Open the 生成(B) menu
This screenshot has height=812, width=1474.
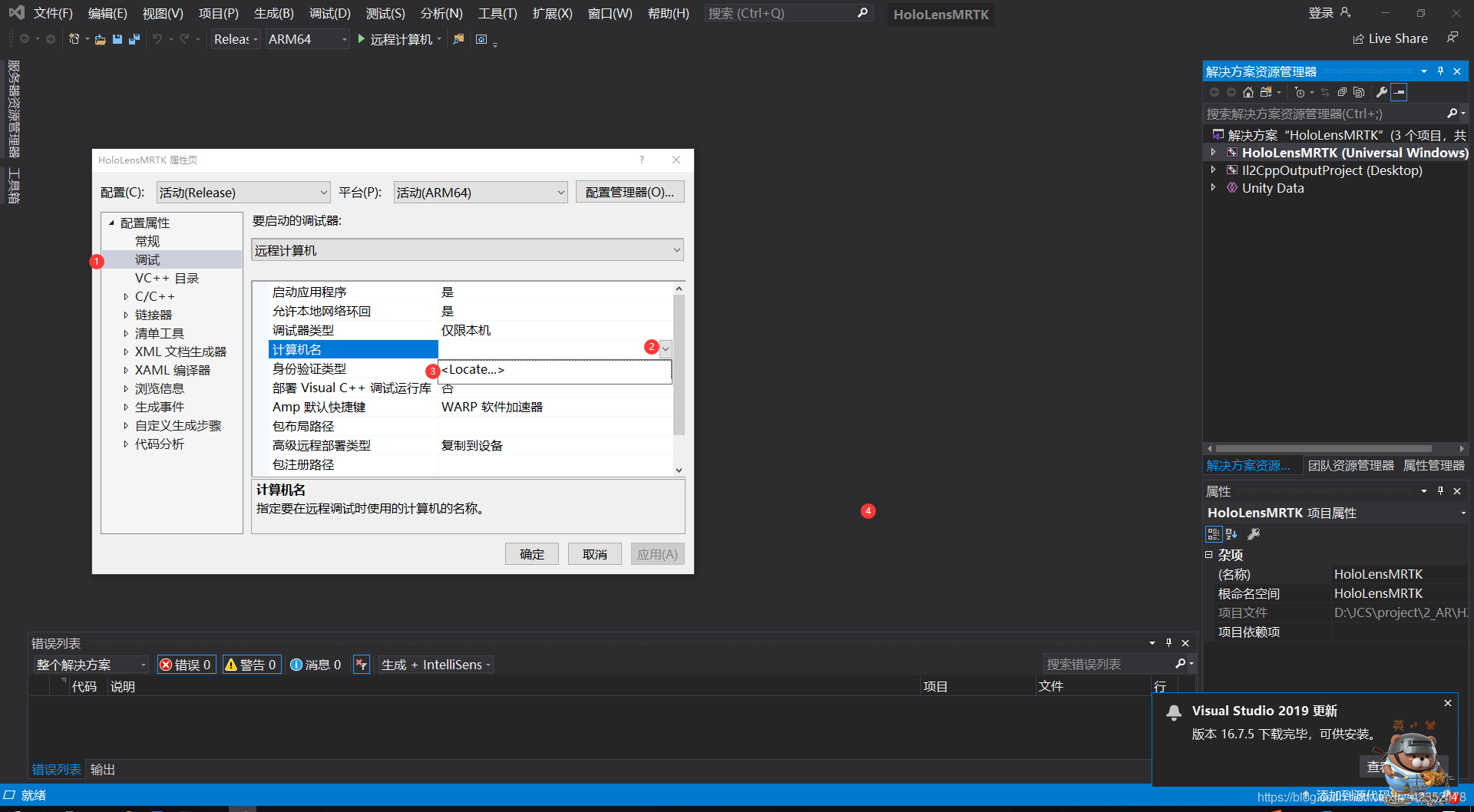[274, 13]
